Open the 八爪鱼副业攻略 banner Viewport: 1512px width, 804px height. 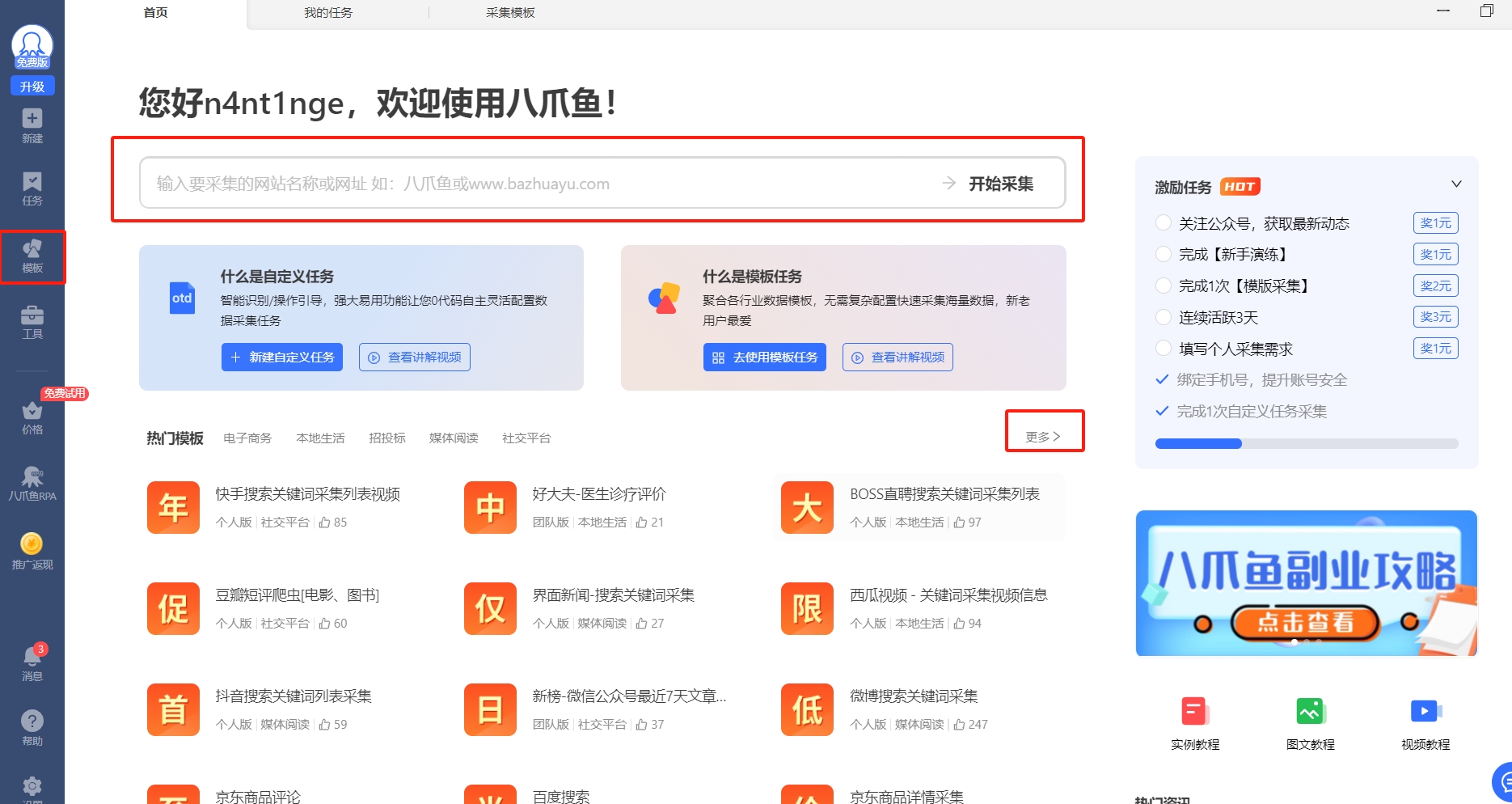(1307, 582)
